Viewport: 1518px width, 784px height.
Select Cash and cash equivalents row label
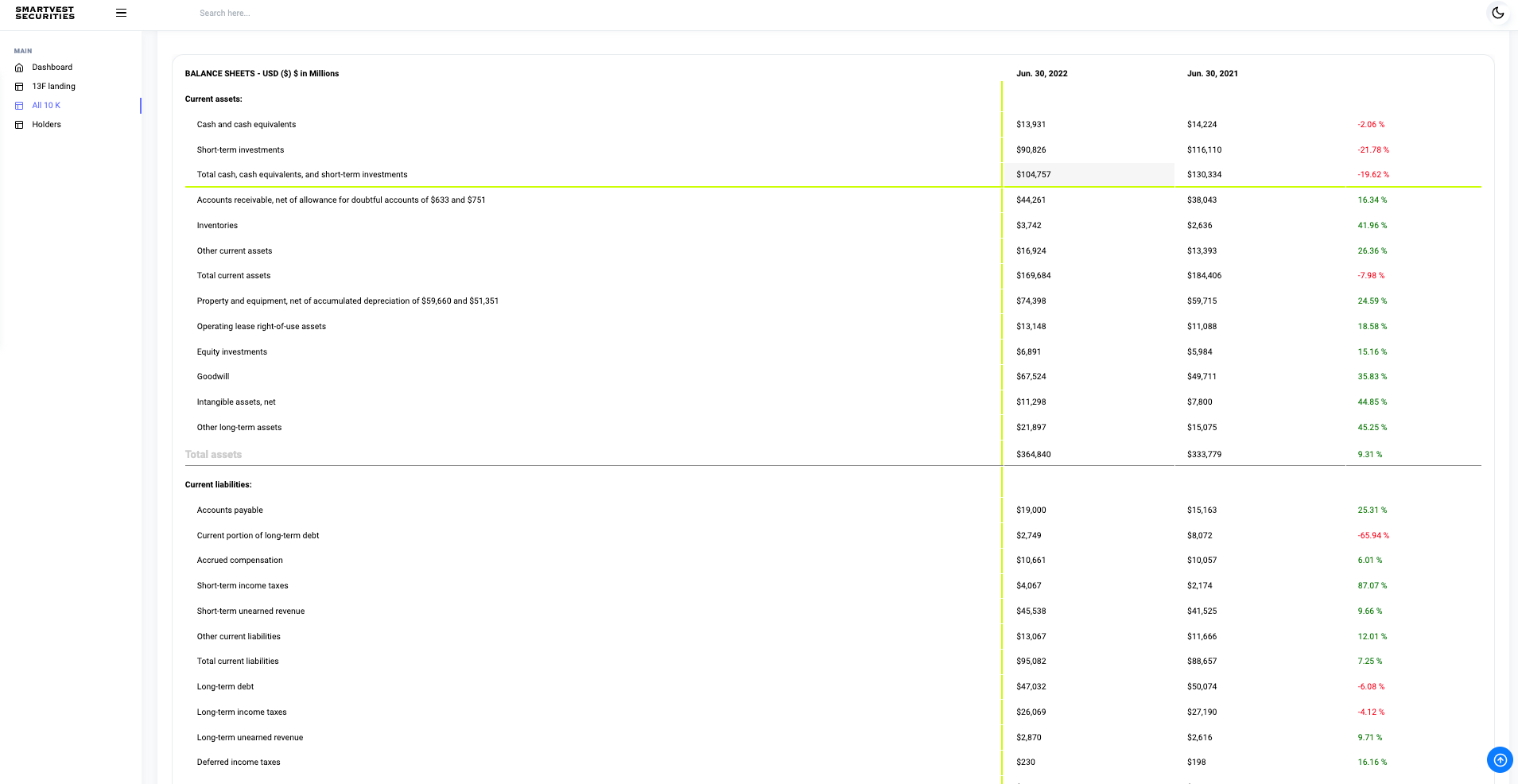pyautogui.click(x=247, y=125)
